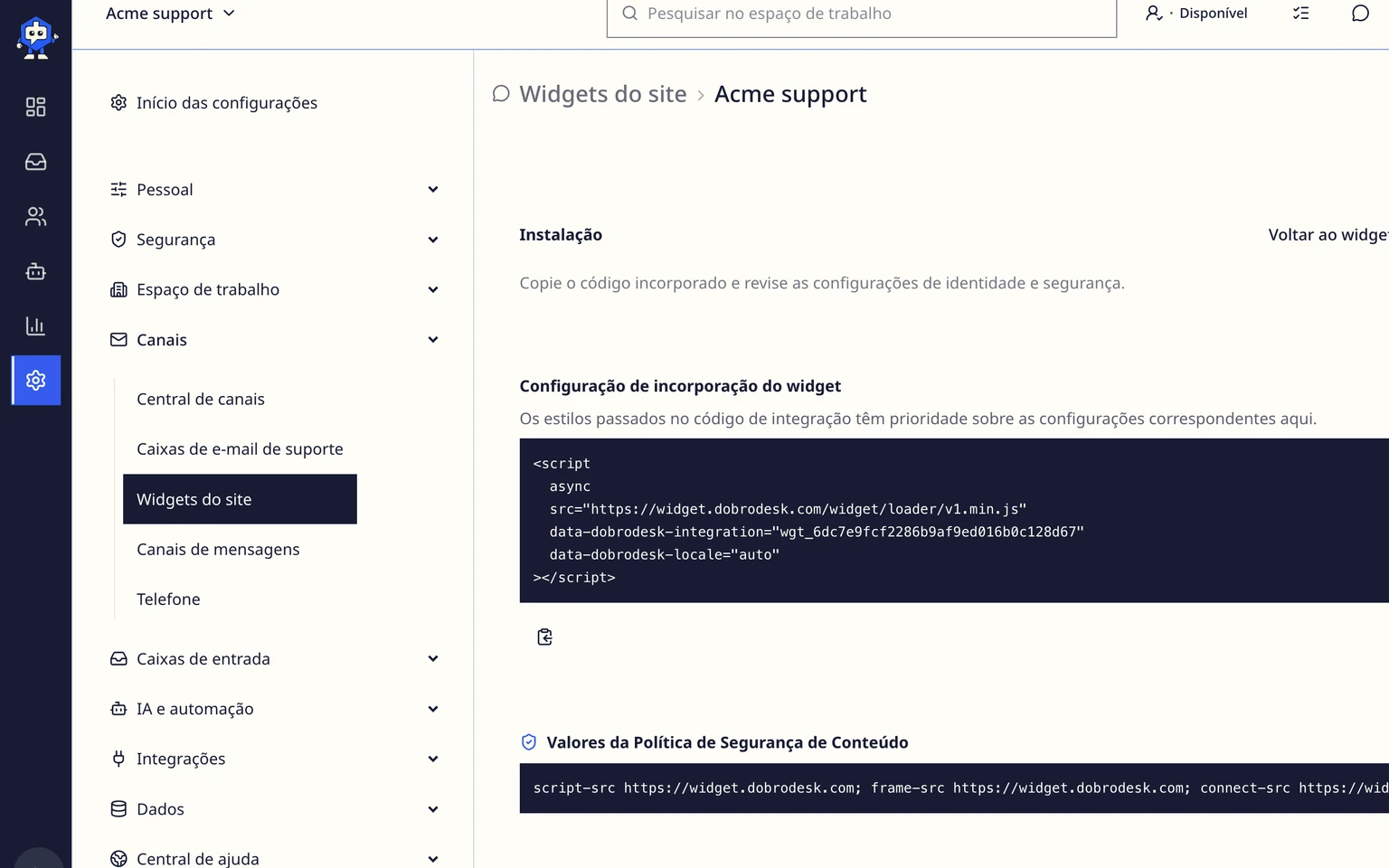Screen dimensions: 1389x868
Task: Click the Content Security Policy values code block
Action: point(954,788)
